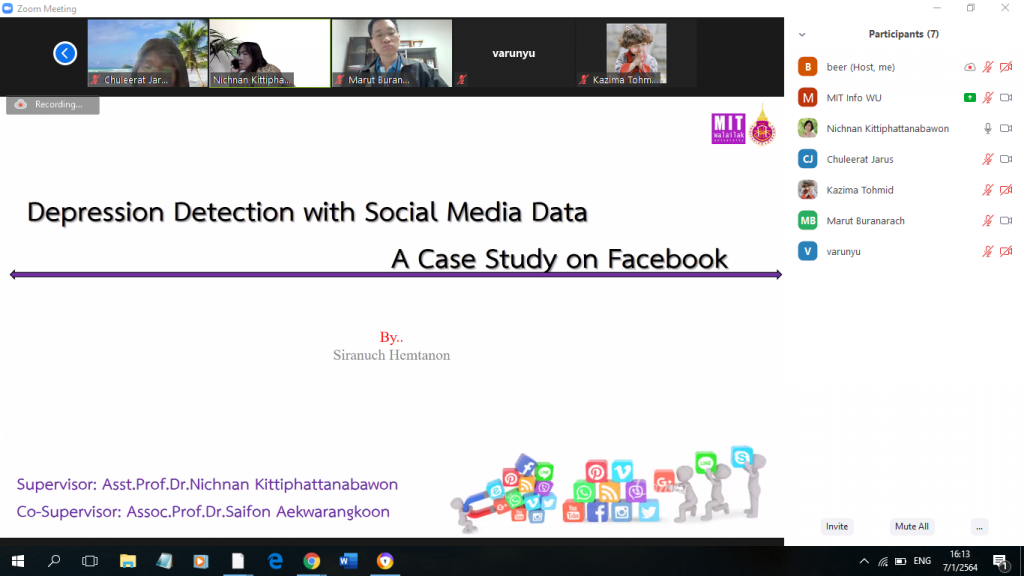
Task: Show hidden system tray icons
Action: pyautogui.click(x=862, y=561)
